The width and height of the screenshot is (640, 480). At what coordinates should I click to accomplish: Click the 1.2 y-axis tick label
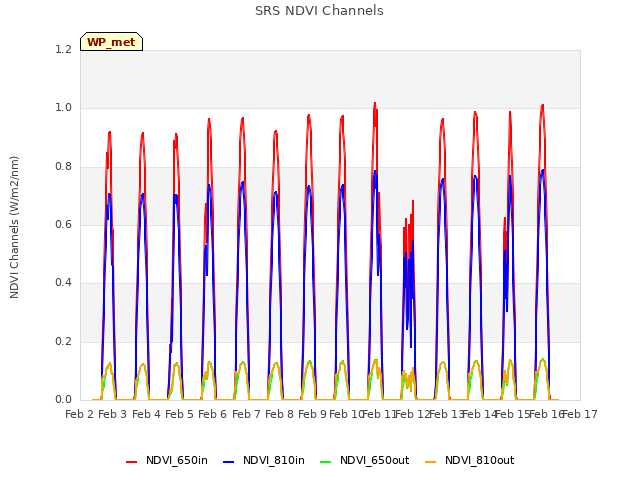coord(63,49)
